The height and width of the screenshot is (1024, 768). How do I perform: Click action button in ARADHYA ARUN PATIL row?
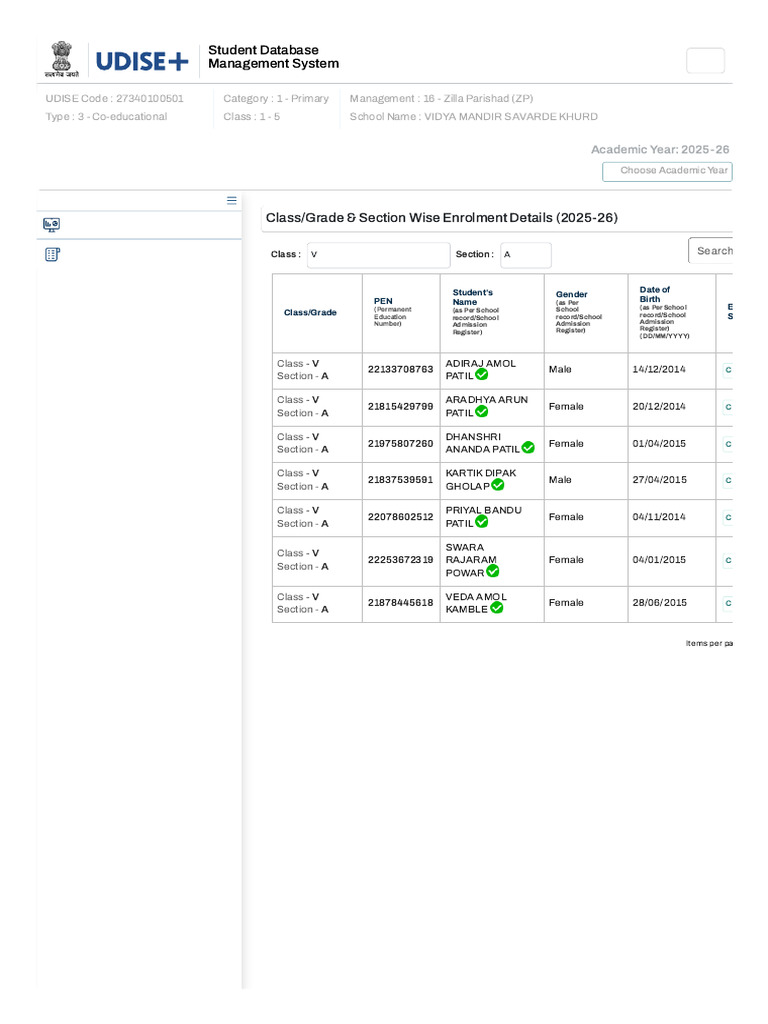coord(728,408)
